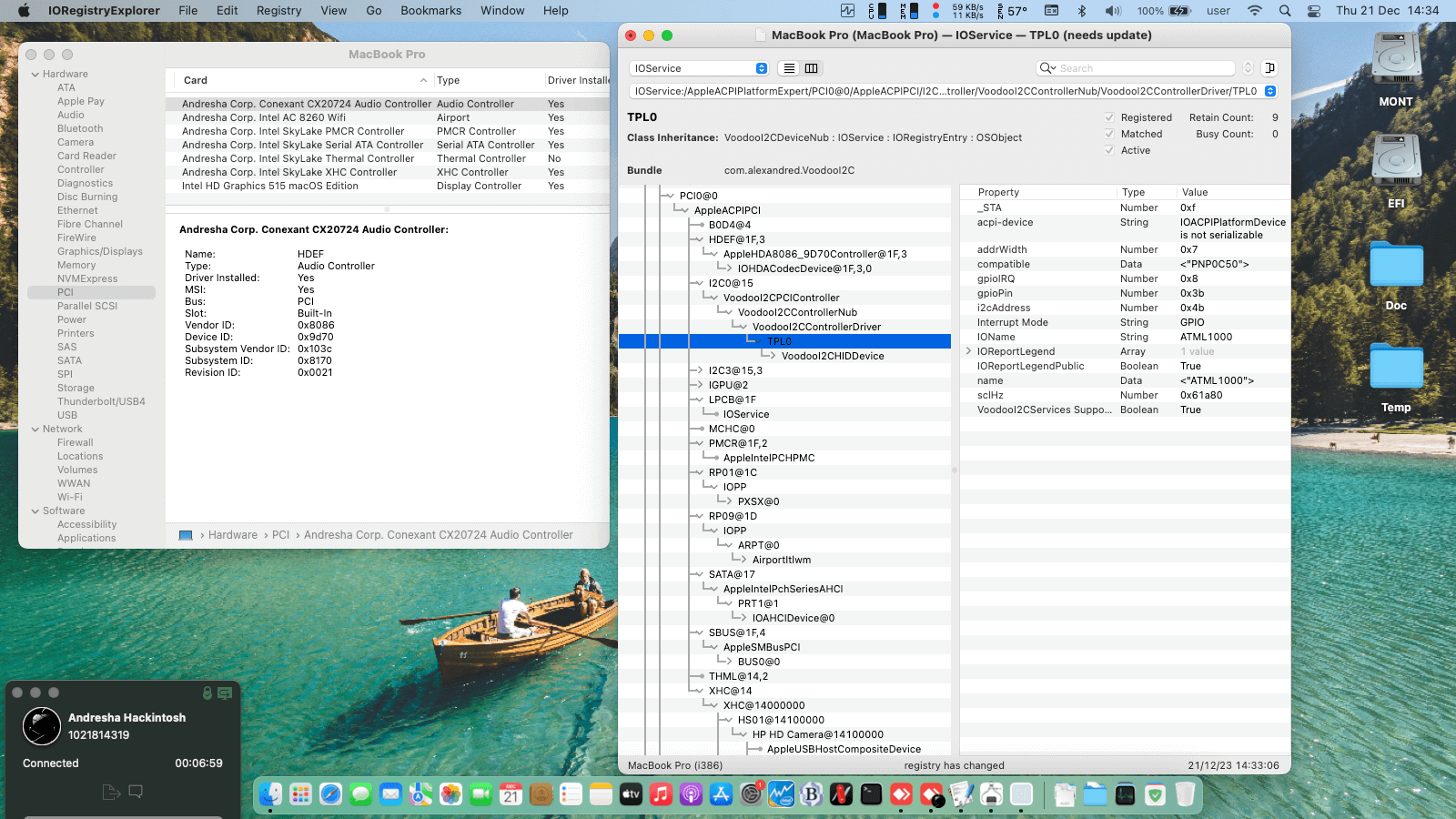Toggle the Registered checkbox

click(1109, 117)
